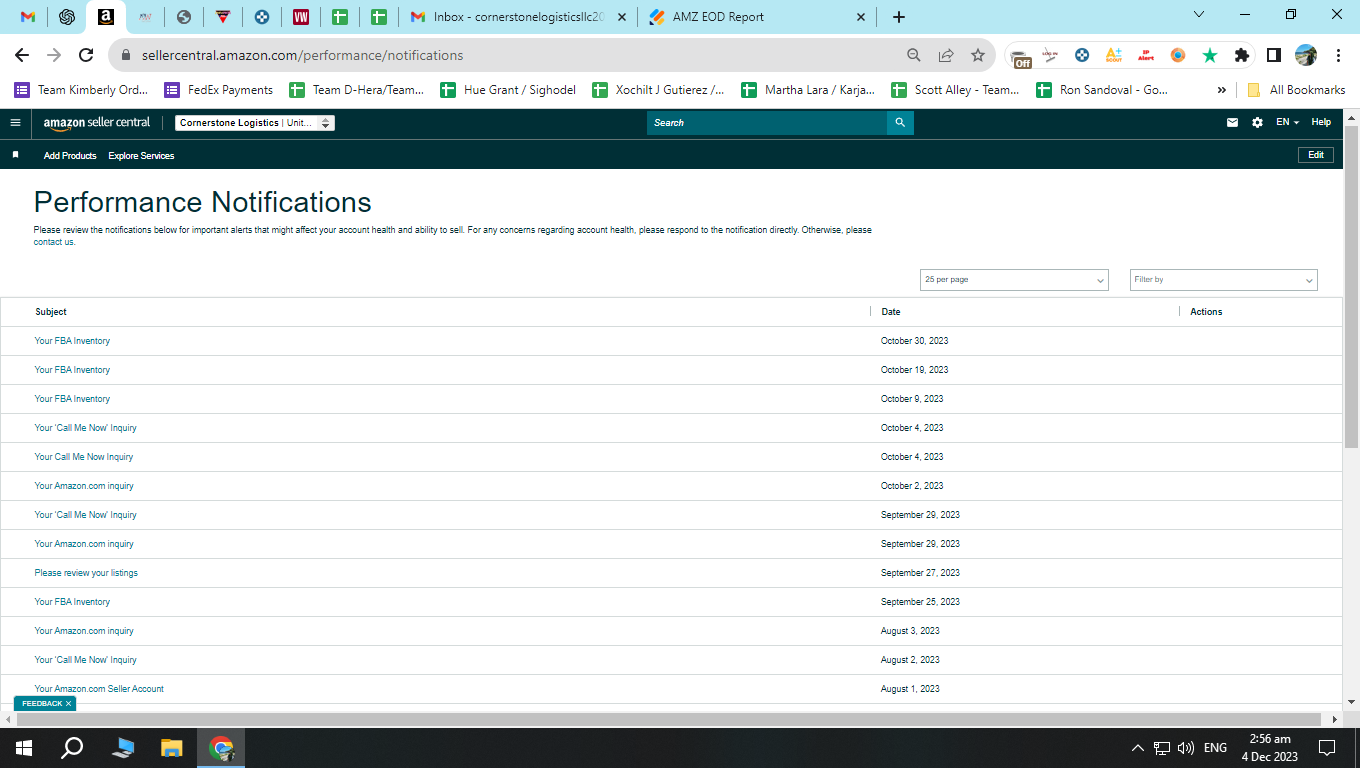Click the browser zoom magnifier icon
This screenshot has width=1360, height=768.
point(914,55)
